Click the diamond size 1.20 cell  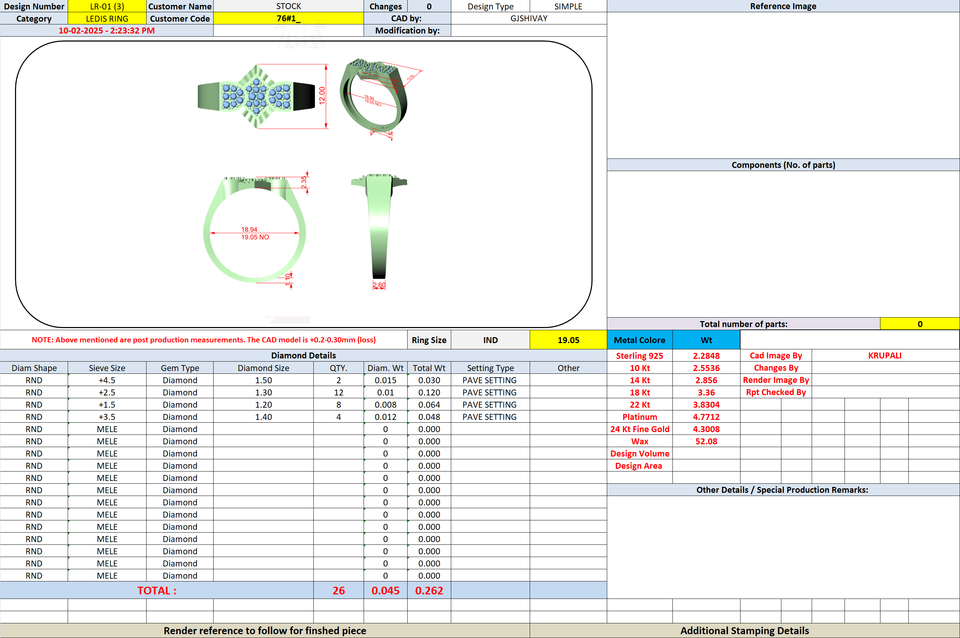pos(264,405)
